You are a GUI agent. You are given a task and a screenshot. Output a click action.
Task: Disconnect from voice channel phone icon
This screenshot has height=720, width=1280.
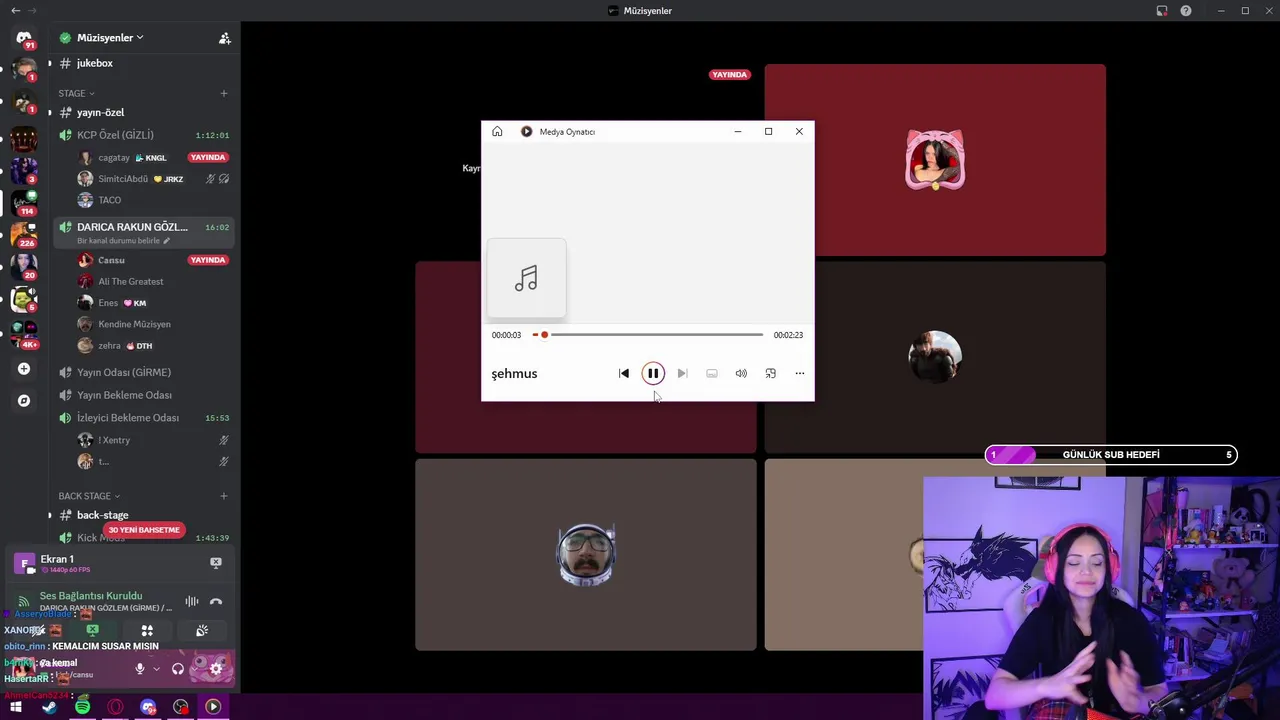pos(216,602)
